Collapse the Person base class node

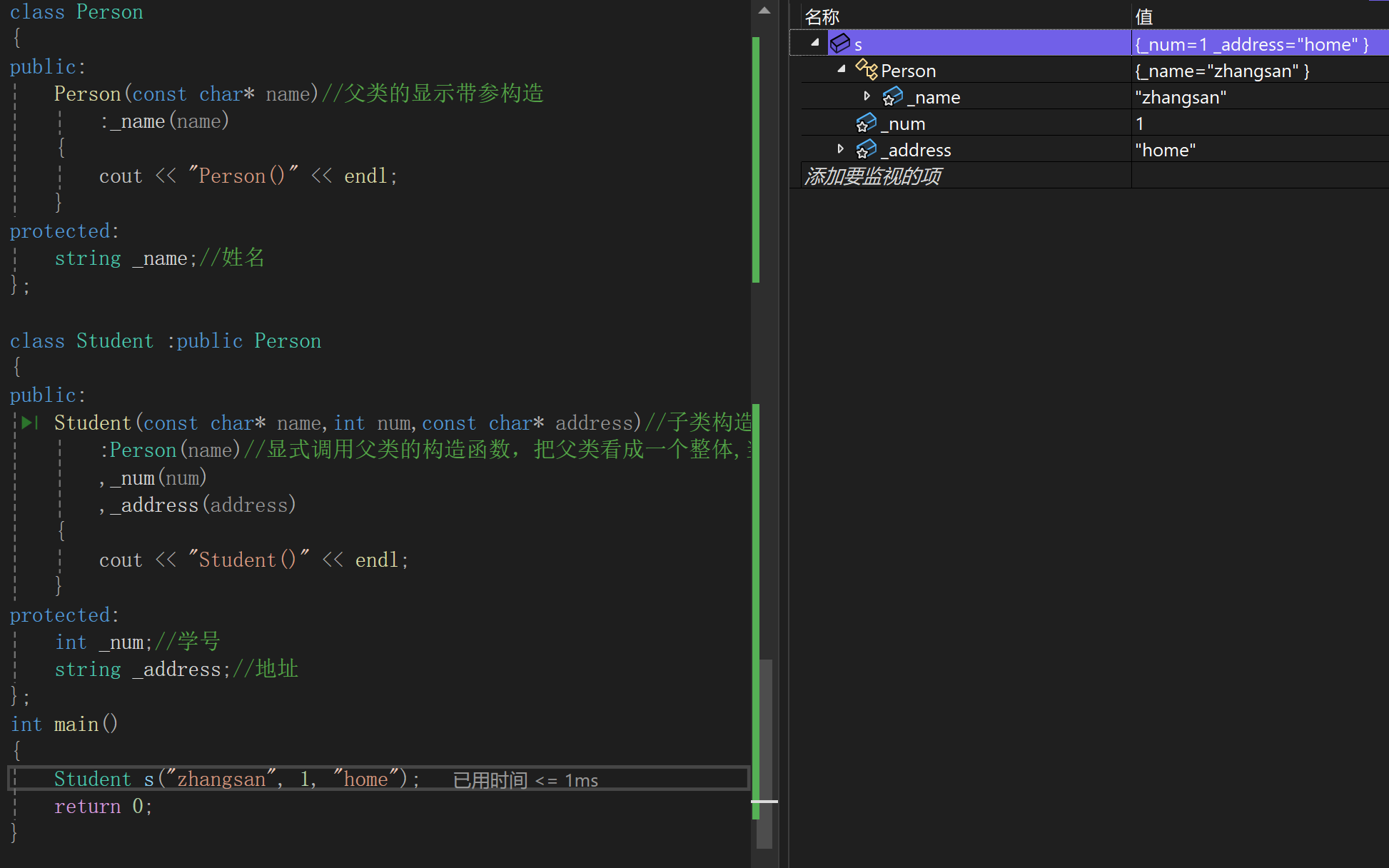[842, 69]
